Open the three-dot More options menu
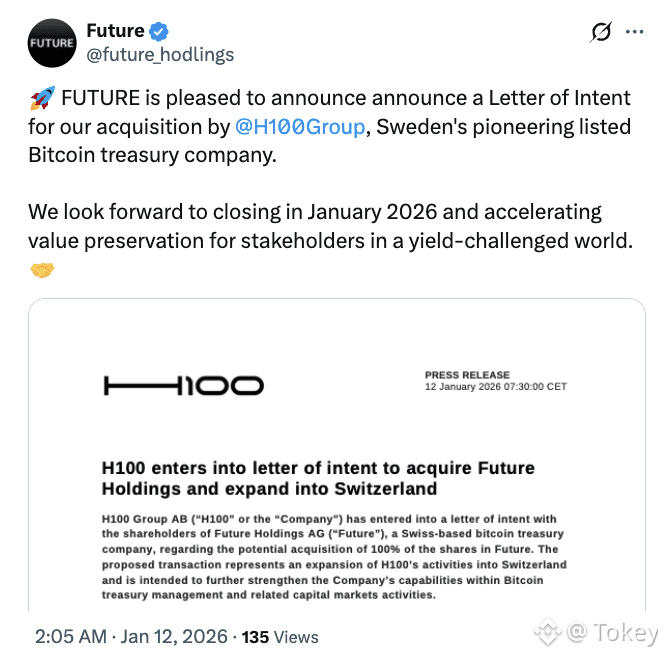The width and height of the screenshot is (666, 657). coord(634,32)
